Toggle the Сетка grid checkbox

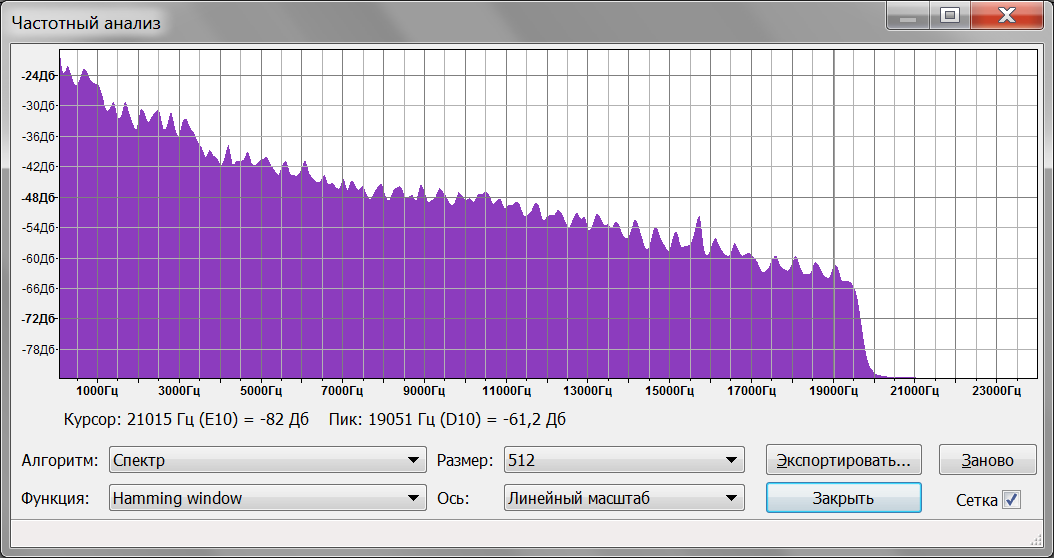(1011, 500)
